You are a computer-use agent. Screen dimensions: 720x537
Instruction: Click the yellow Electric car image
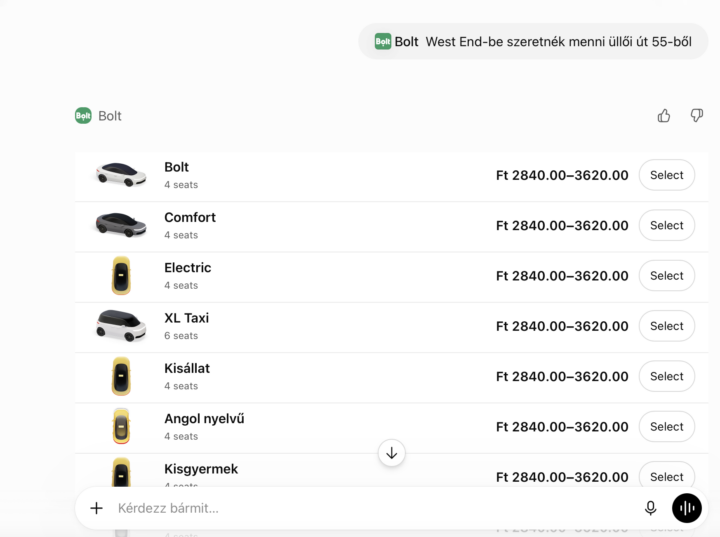[x=121, y=276]
